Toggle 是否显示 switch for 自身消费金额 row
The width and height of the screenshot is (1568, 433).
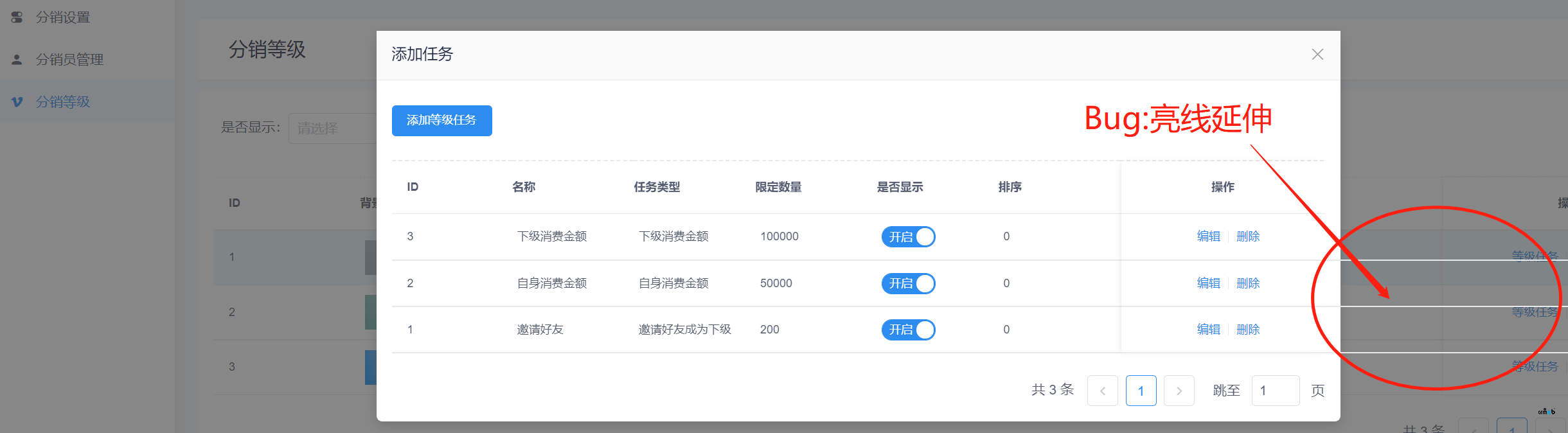[908, 283]
